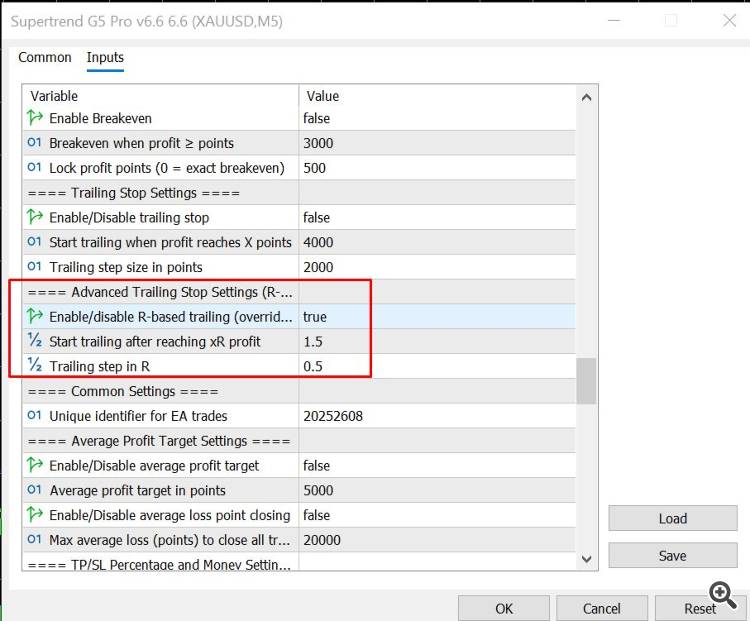Click the boolean icon beside Enable/disable R-based trailing
The image size is (750, 621).
point(35,316)
